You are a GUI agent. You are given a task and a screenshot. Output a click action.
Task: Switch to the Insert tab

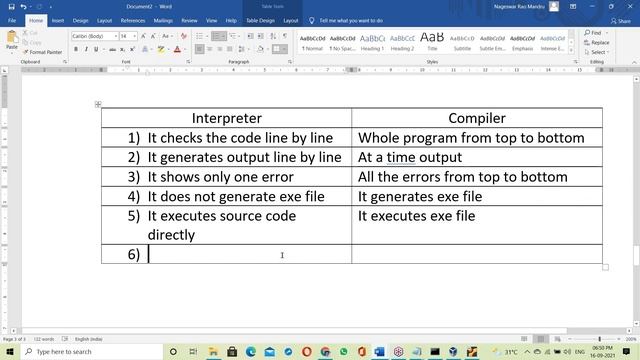click(58, 20)
